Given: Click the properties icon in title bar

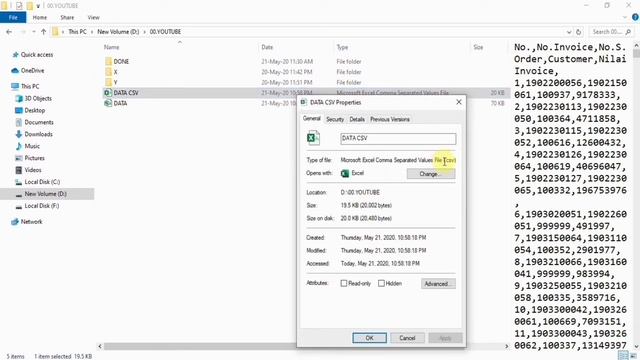Looking at the screenshot, I should (19, 6).
